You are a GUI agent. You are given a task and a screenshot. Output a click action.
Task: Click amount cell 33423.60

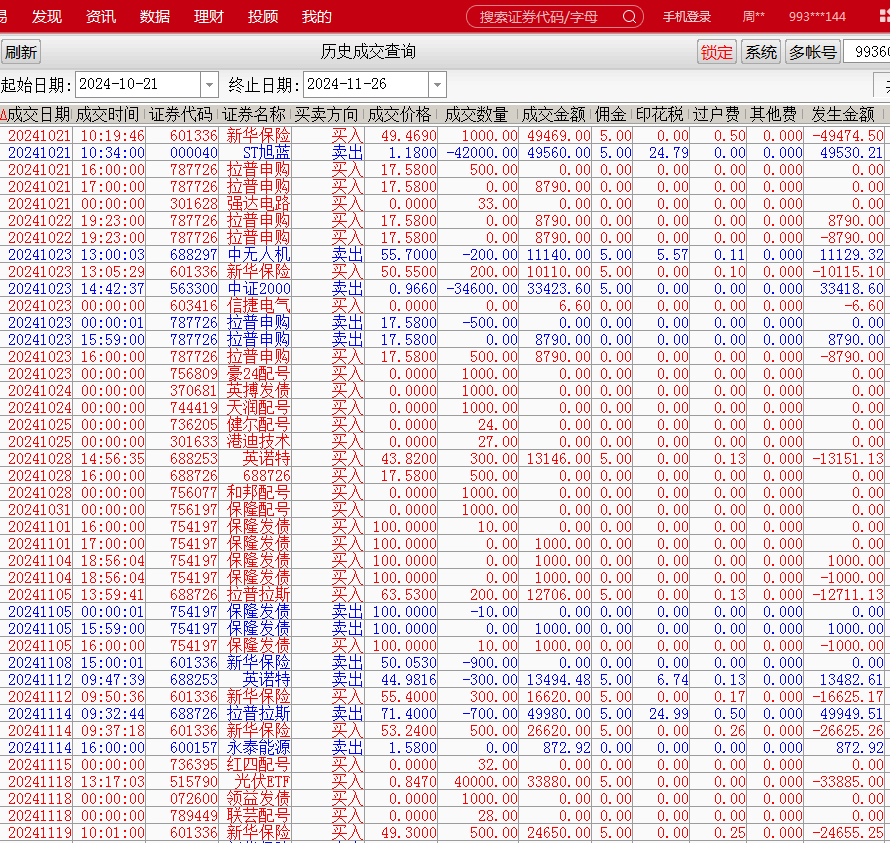tap(559, 289)
